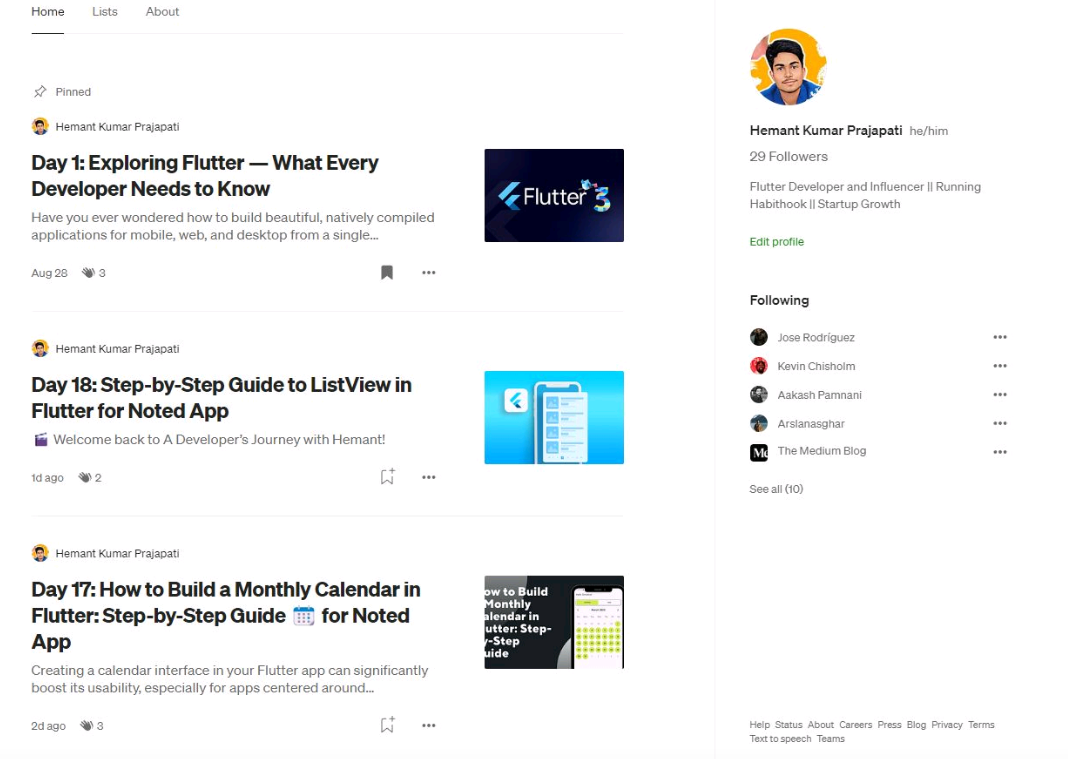Open the Flutter 3 article thumbnail

(x=554, y=196)
